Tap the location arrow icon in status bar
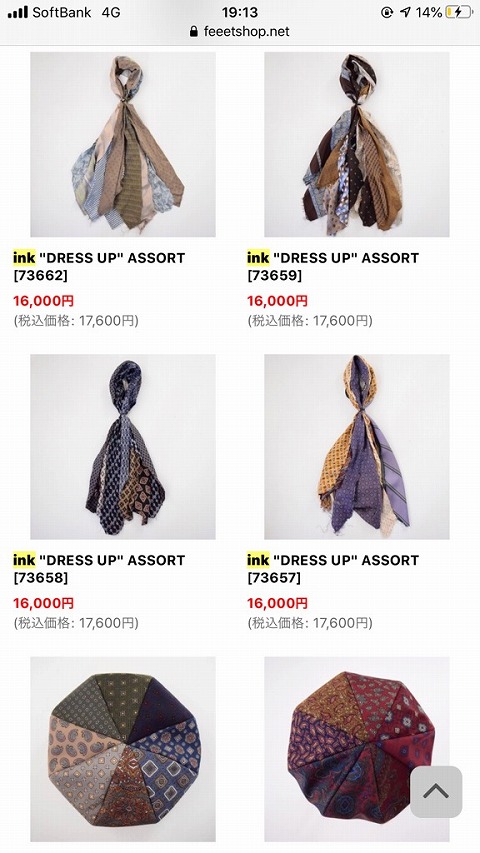The height and width of the screenshot is (853, 480). (x=405, y=13)
